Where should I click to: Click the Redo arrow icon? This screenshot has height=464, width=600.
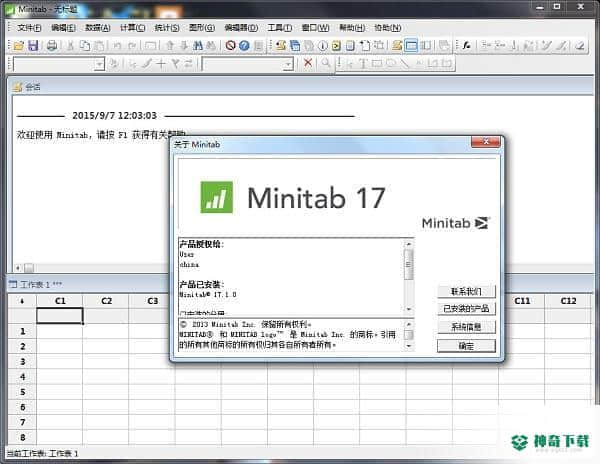coord(132,46)
